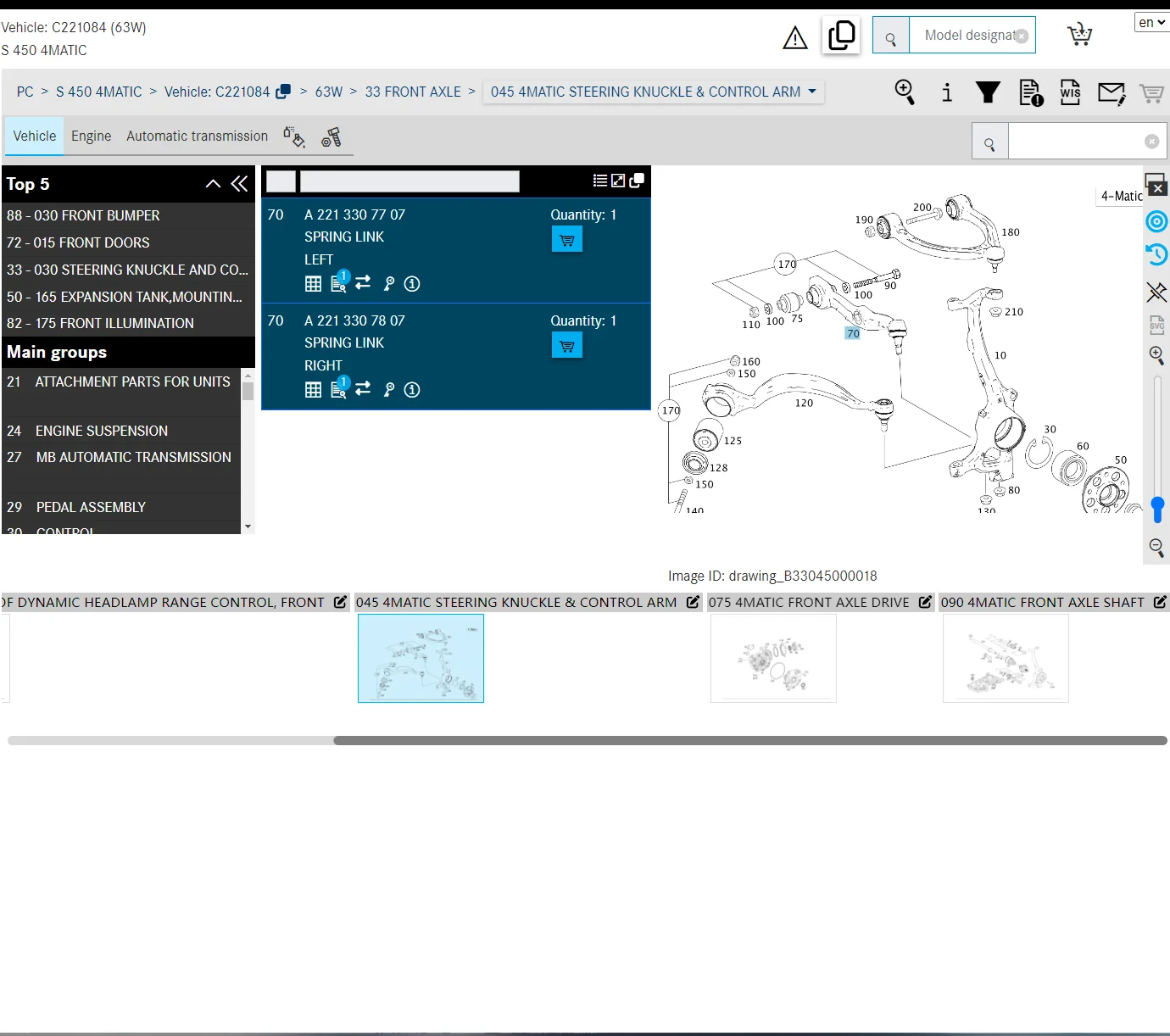Click info circle icon for SPRING LINK LEFT
This screenshot has width=1170, height=1036.
412,284
